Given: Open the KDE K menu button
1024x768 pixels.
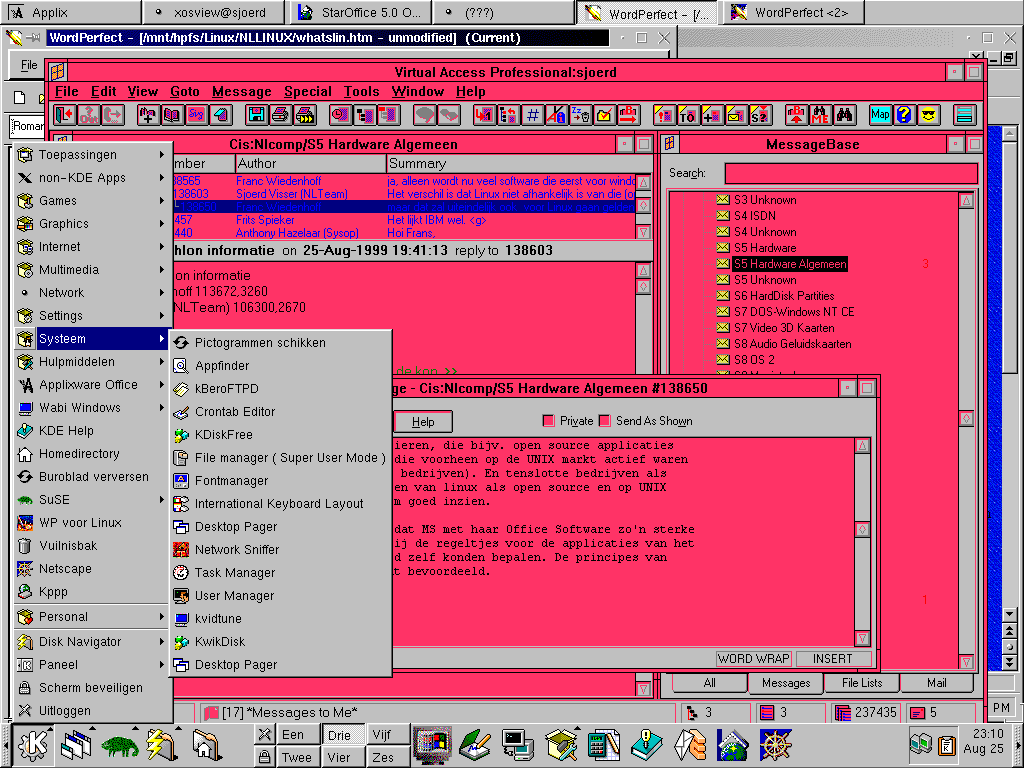Looking at the screenshot, I should pyautogui.click(x=33, y=745).
